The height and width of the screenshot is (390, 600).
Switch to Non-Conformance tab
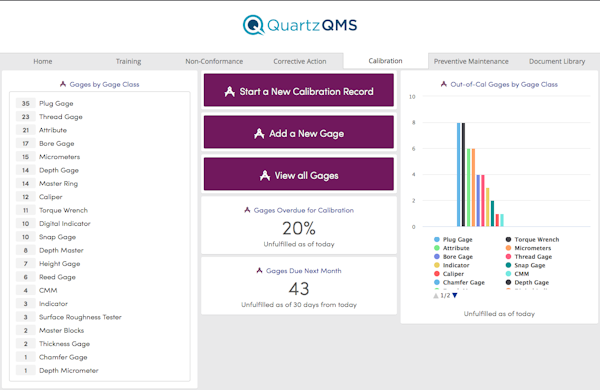(x=214, y=61)
